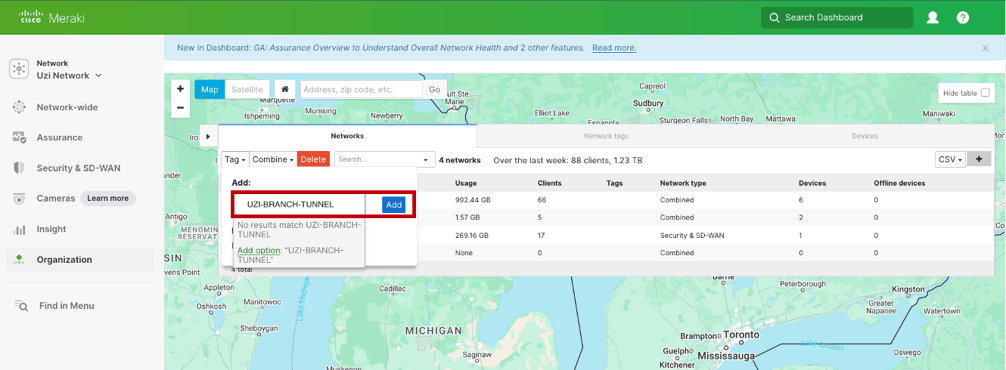The image size is (1006, 370).
Task: Click the 4 networks count text
Action: point(459,160)
